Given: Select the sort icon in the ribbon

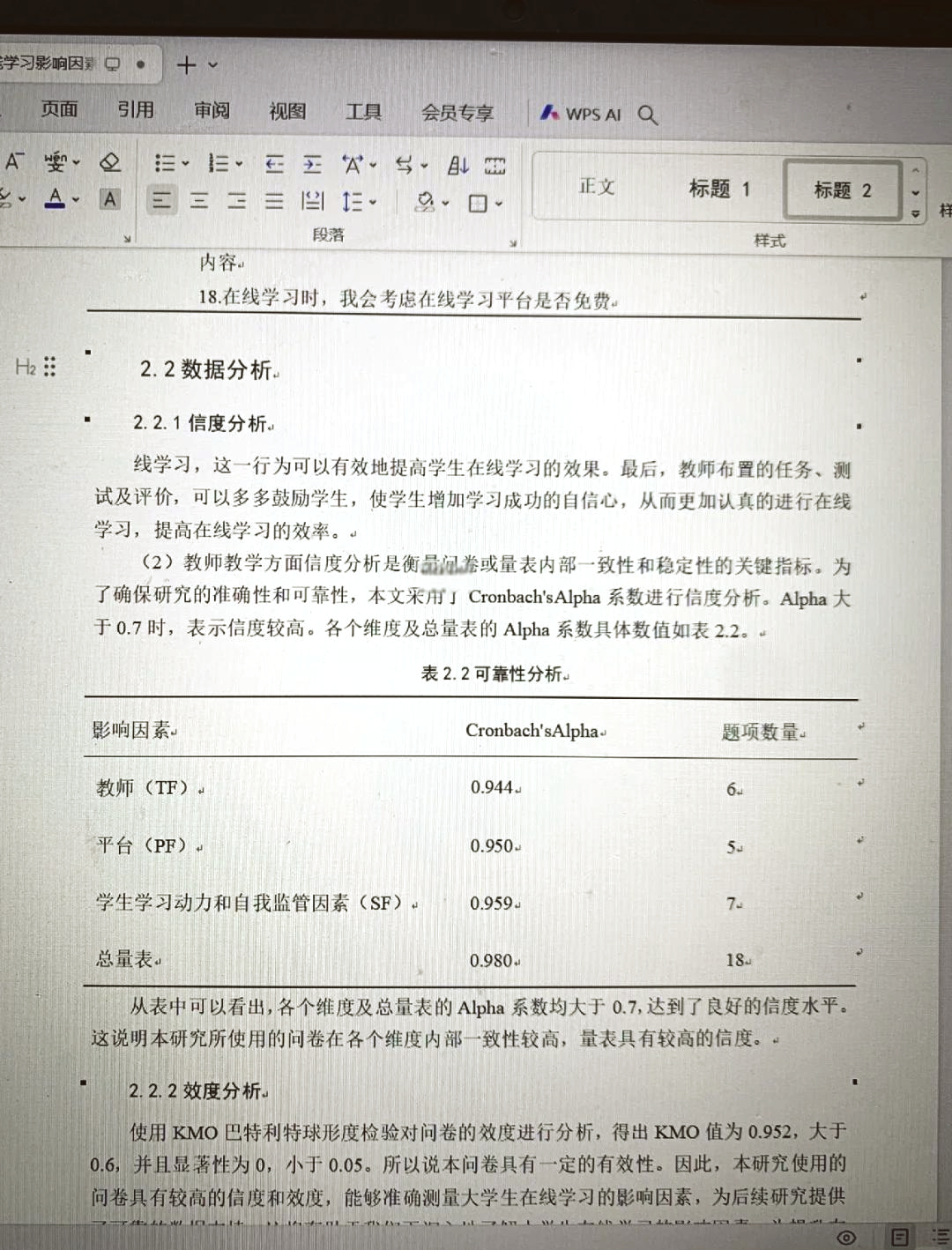Looking at the screenshot, I should tap(458, 165).
